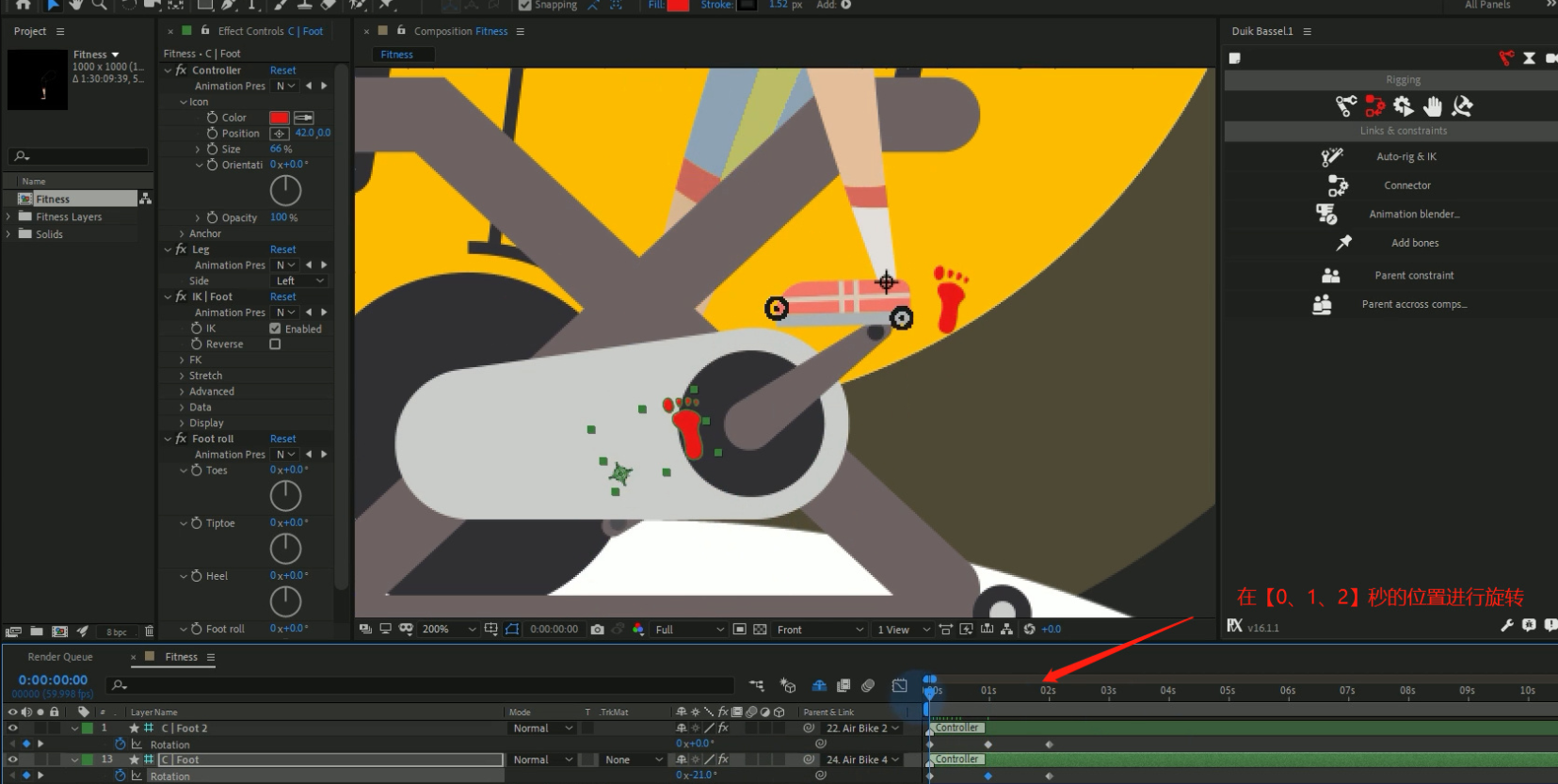Open magnification dropdown showing 200%
The width and height of the screenshot is (1558, 784).
pos(449,630)
